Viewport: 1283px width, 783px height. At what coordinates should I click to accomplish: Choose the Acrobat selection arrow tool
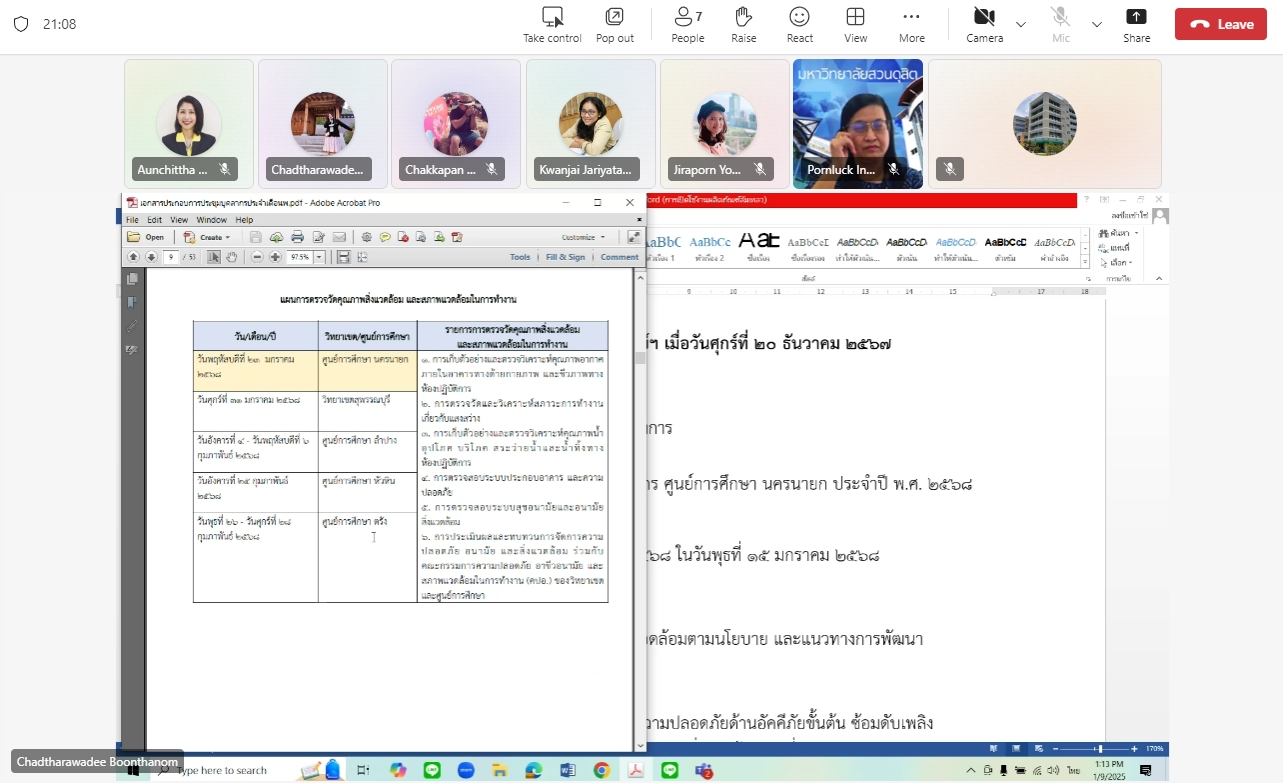click(x=213, y=257)
